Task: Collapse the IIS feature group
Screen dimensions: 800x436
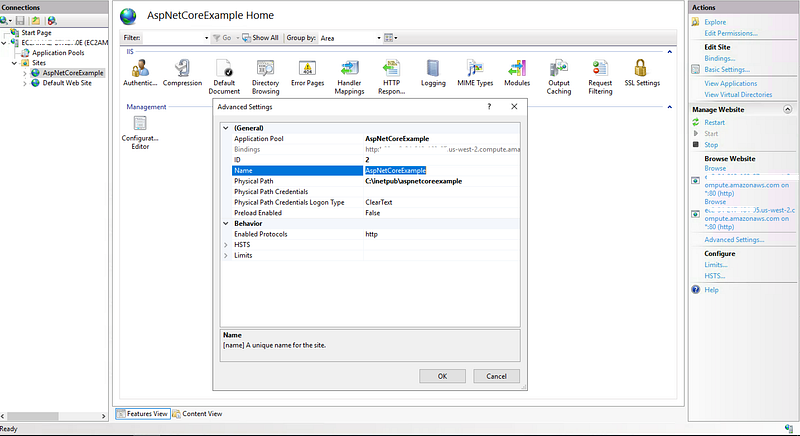Action: 669,52
